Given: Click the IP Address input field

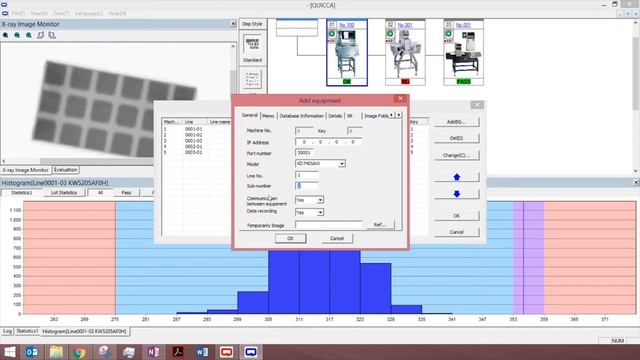Looking at the screenshot, I should click(329, 142).
